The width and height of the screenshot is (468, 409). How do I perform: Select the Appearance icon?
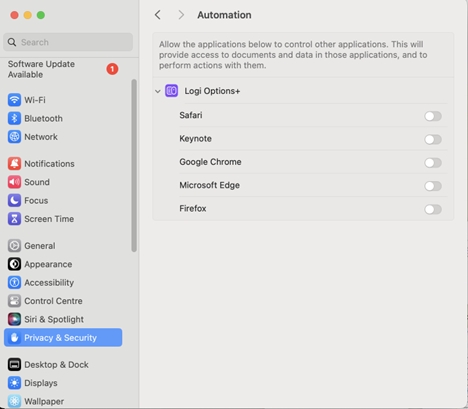click(14, 264)
